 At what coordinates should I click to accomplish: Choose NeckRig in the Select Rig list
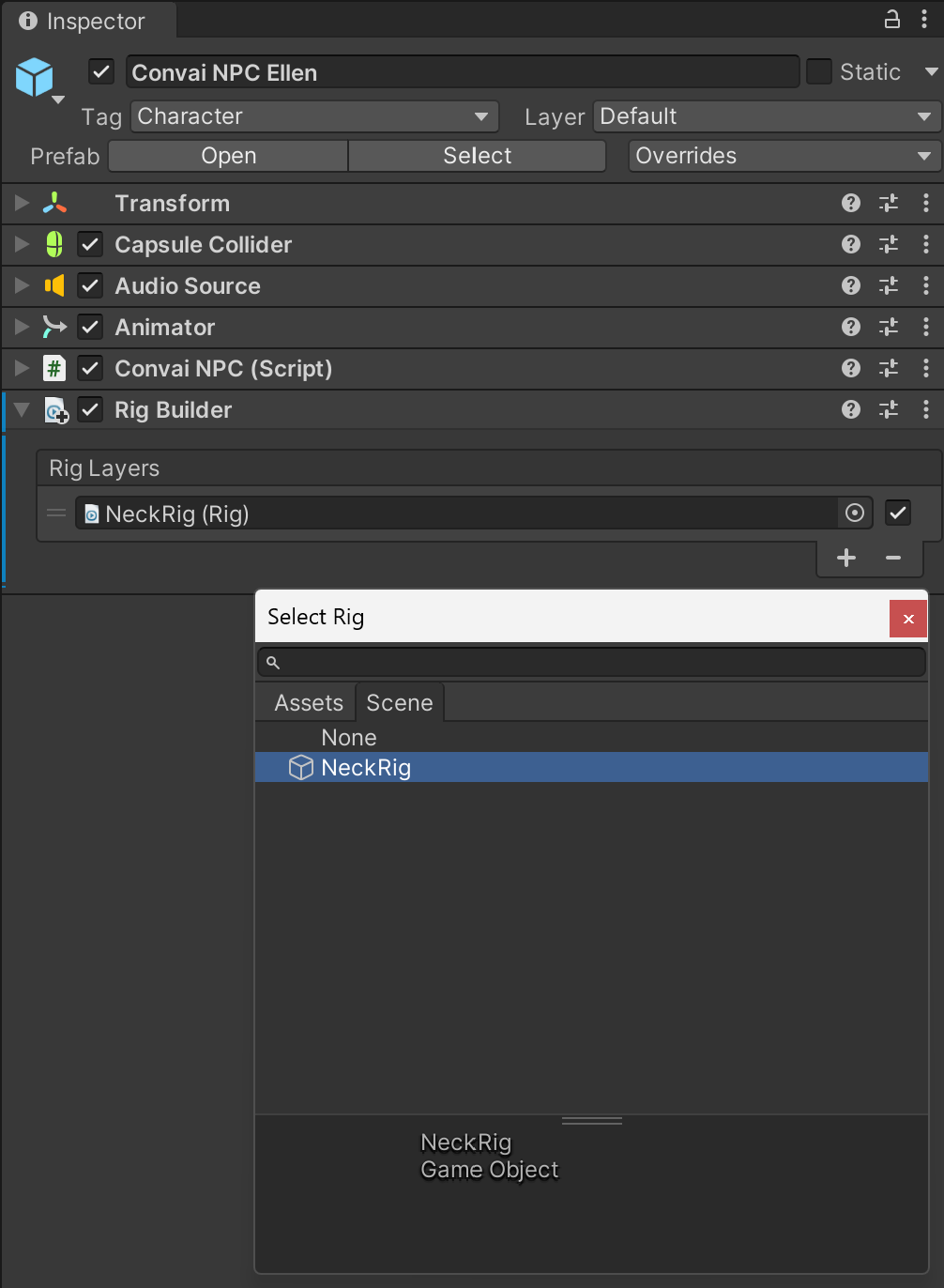592,768
